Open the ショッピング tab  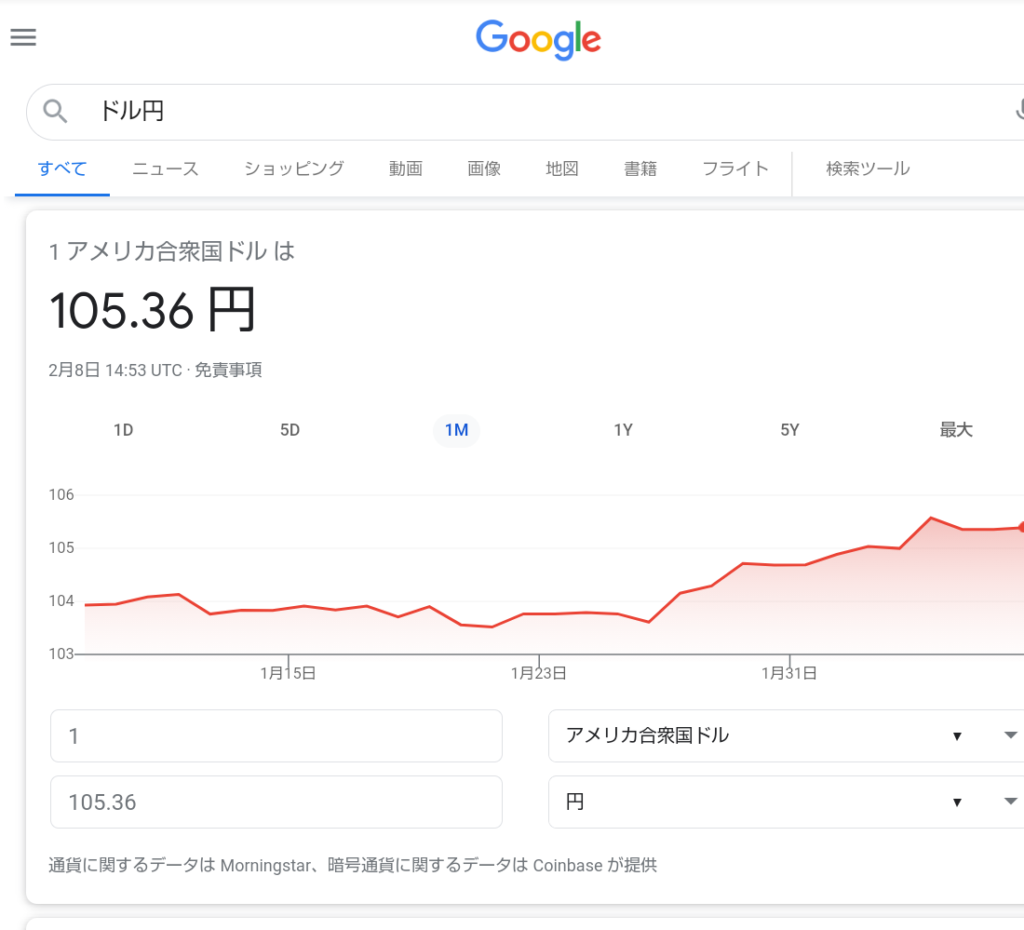tap(294, 169)
